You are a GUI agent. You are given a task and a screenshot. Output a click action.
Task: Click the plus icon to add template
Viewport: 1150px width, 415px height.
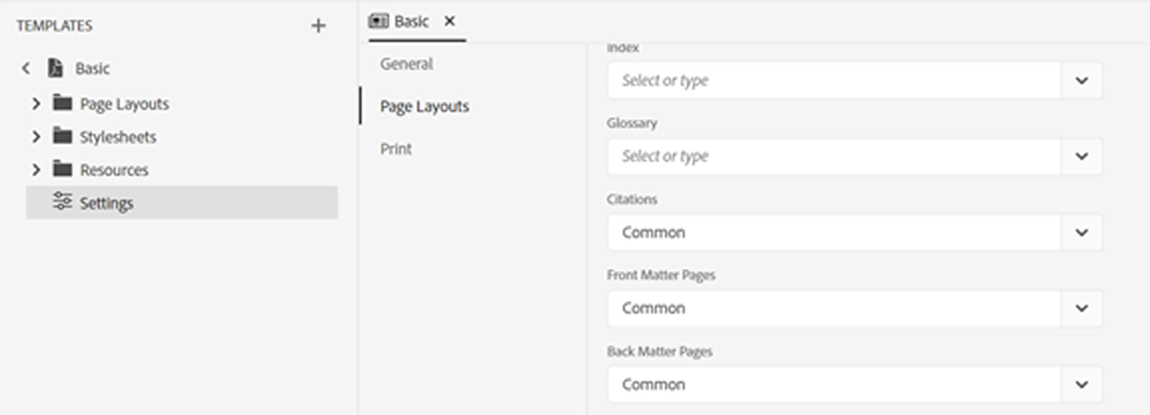coord(318,26)
